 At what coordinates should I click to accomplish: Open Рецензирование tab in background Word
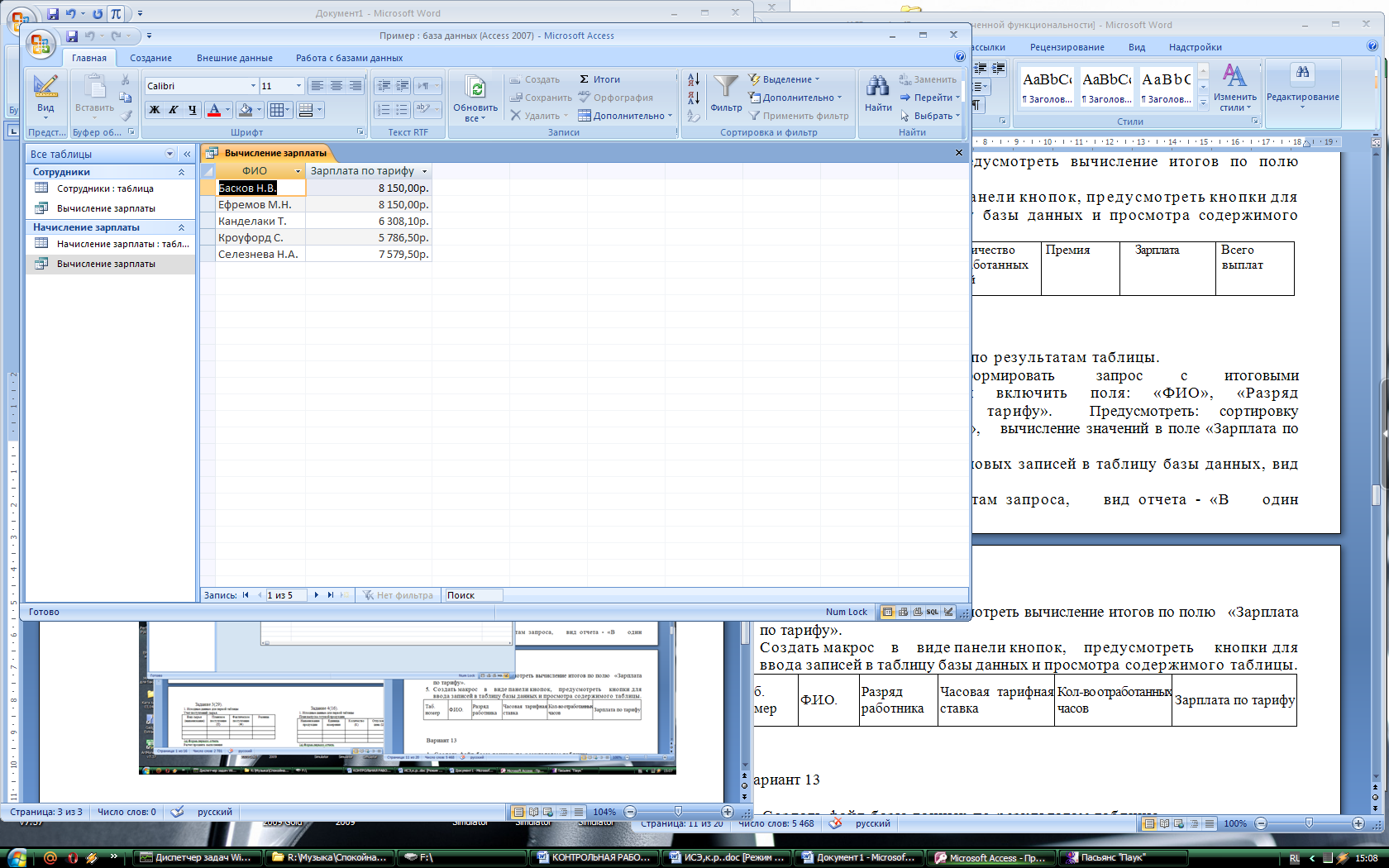[1067, 47]
